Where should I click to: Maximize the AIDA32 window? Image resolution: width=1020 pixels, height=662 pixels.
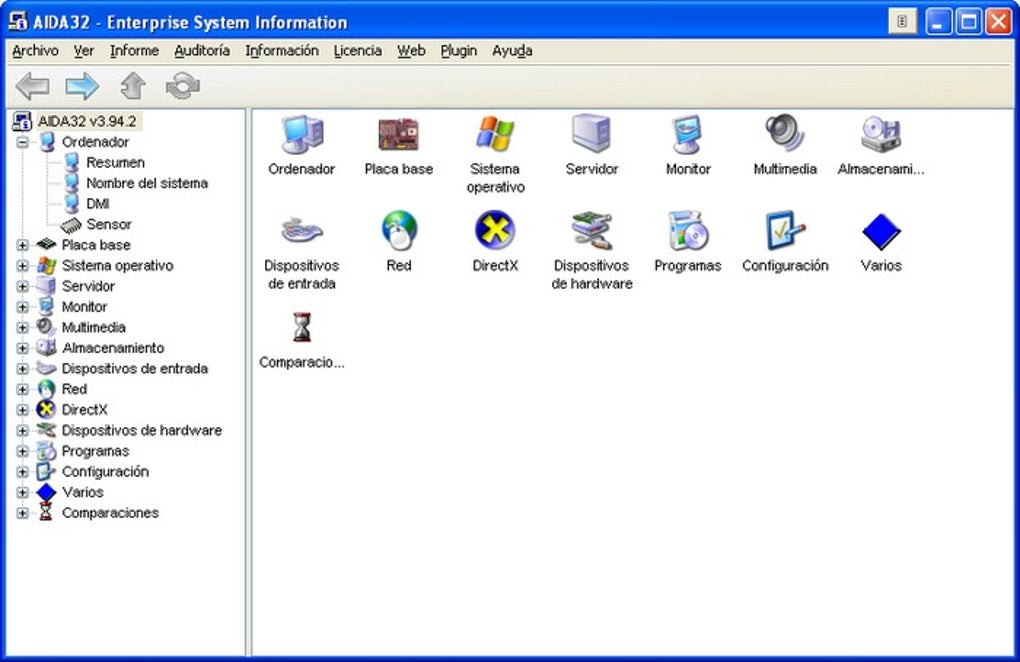[969, 21]
